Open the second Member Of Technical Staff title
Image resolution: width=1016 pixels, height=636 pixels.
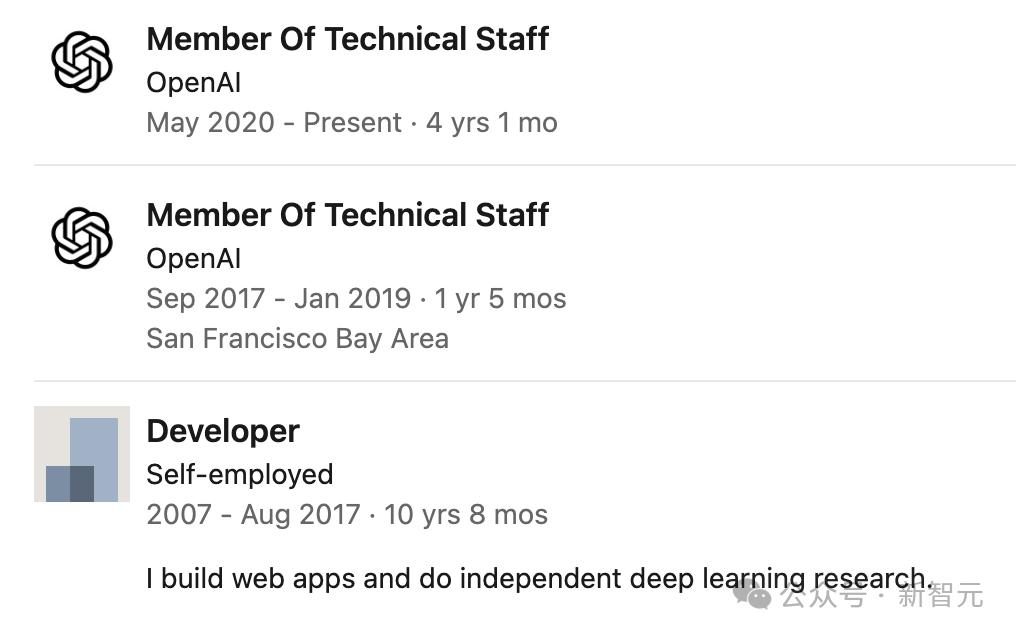pos(348,215)
